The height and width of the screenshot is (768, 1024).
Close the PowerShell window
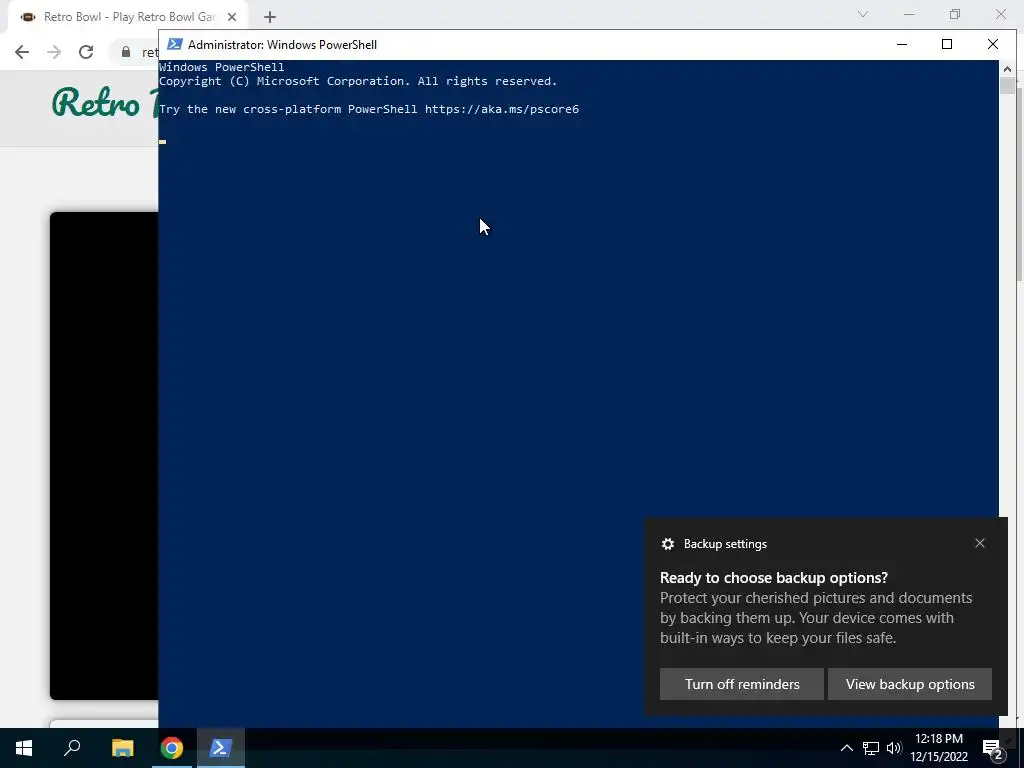click(993, 44)
